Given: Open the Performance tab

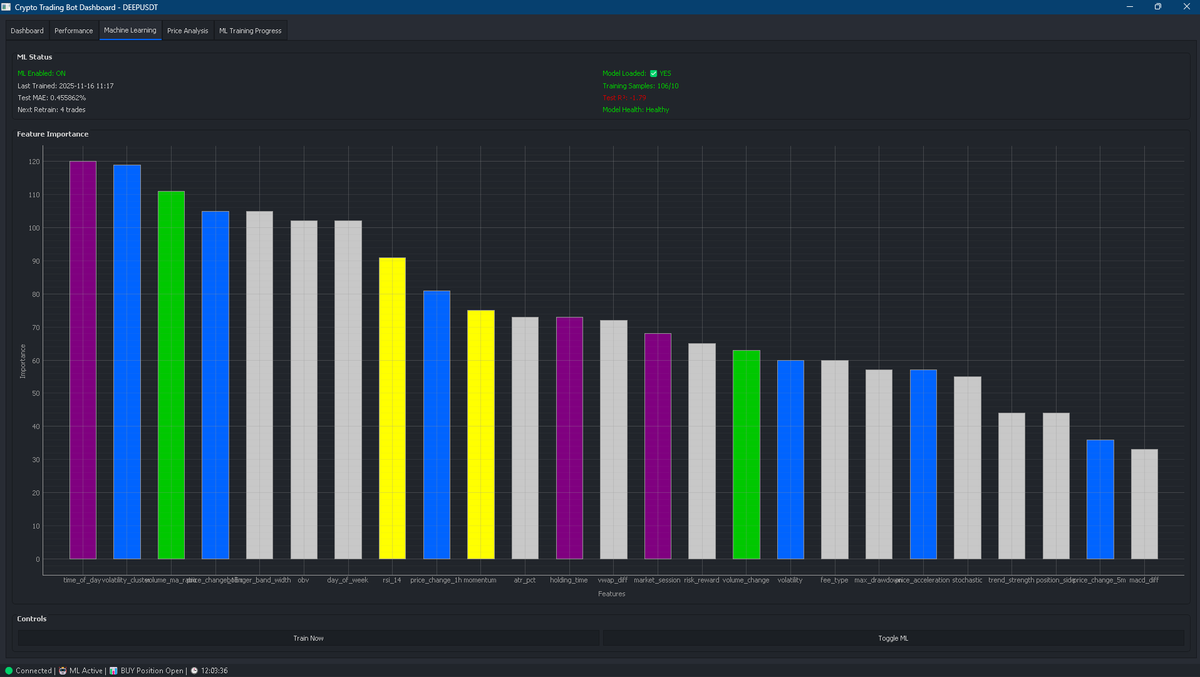Looking at the screenshot, I should point(72,31).
